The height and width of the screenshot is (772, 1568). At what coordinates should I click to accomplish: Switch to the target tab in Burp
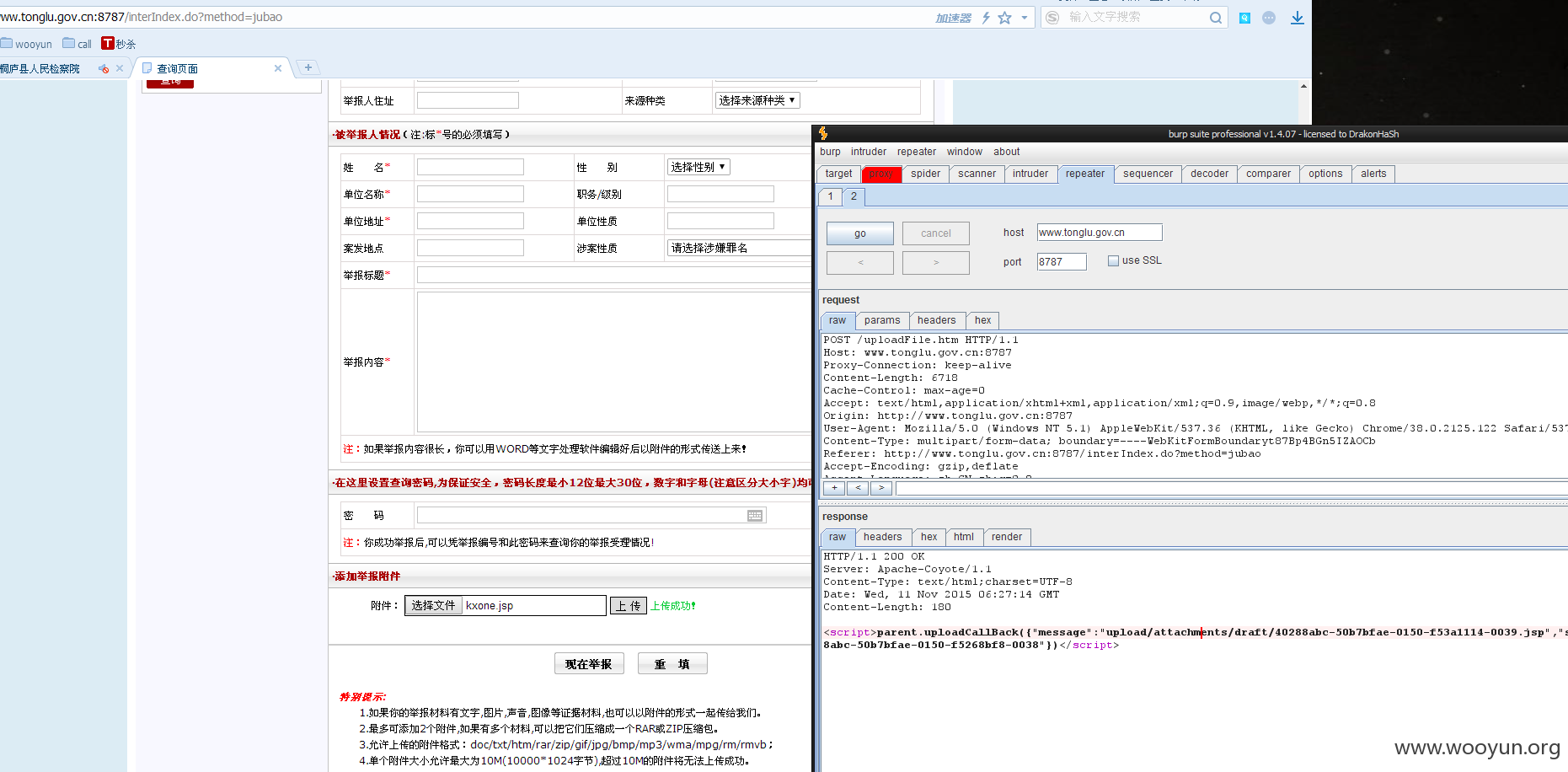(x=838, y=174)
